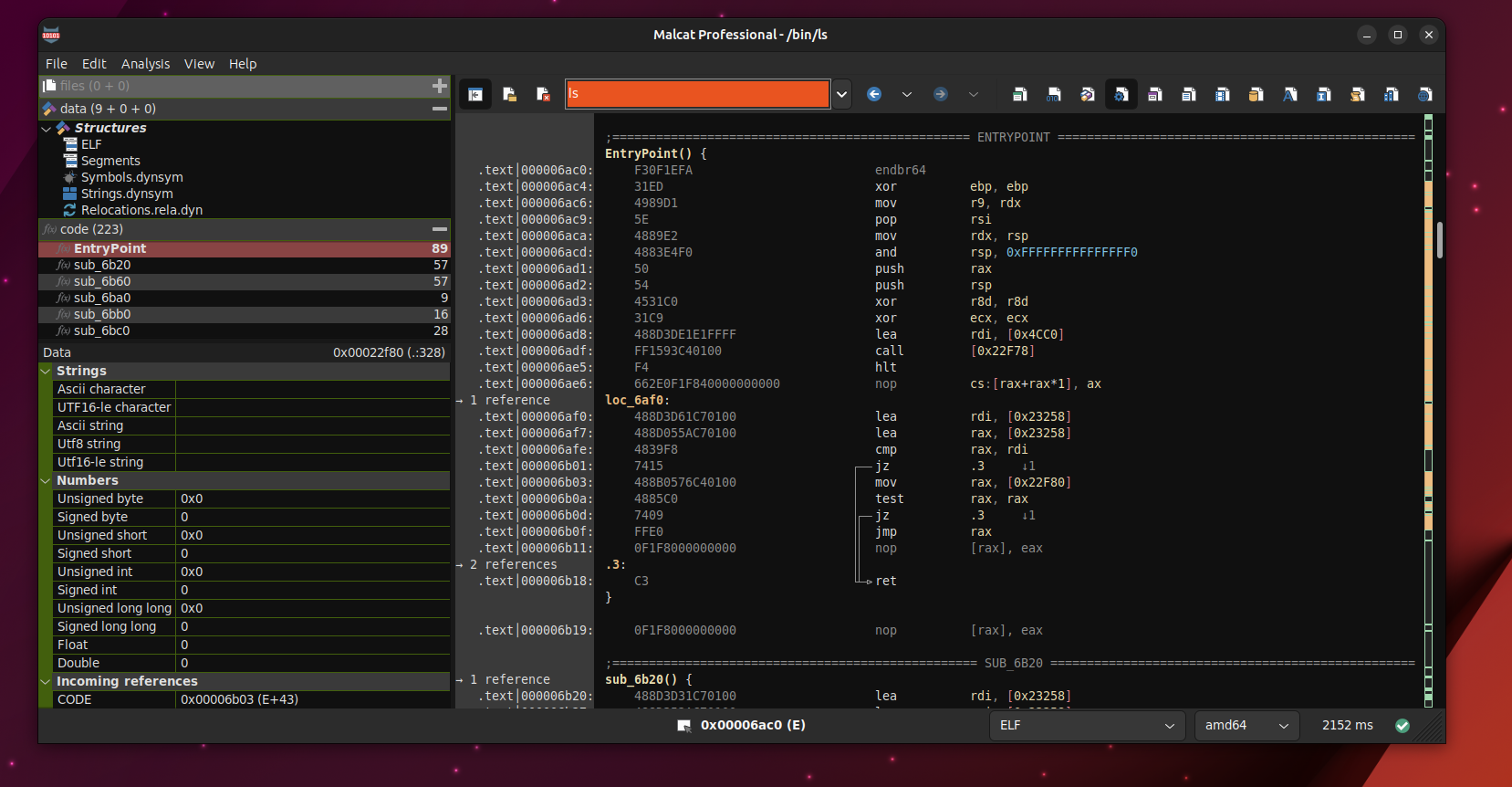Navigate forward with the right arrow icon
The height and width of the screenshot is (787, 1512).
click(x=941, y=94)
